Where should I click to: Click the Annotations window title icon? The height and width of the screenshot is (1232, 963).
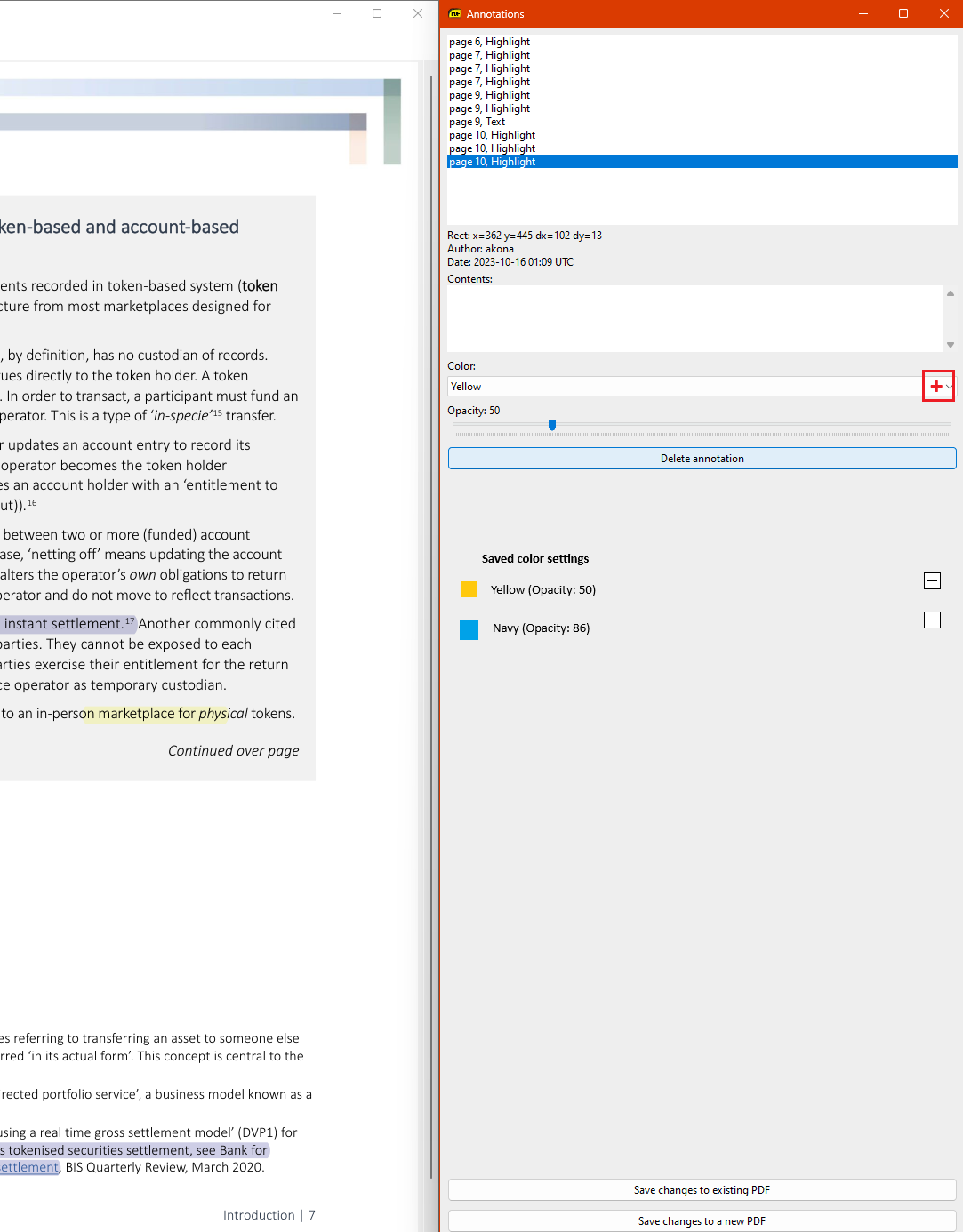455,13
